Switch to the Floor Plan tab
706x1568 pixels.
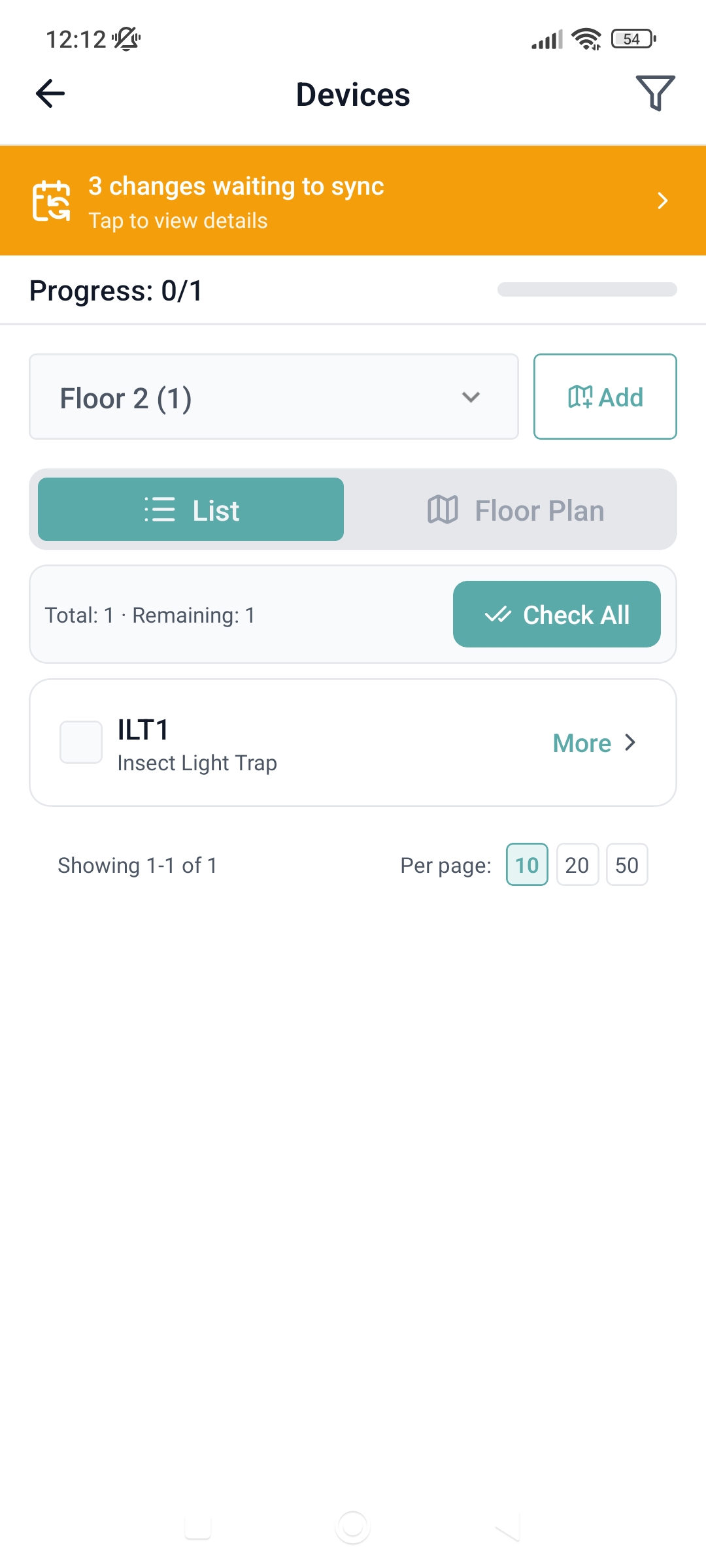point(516,510)
